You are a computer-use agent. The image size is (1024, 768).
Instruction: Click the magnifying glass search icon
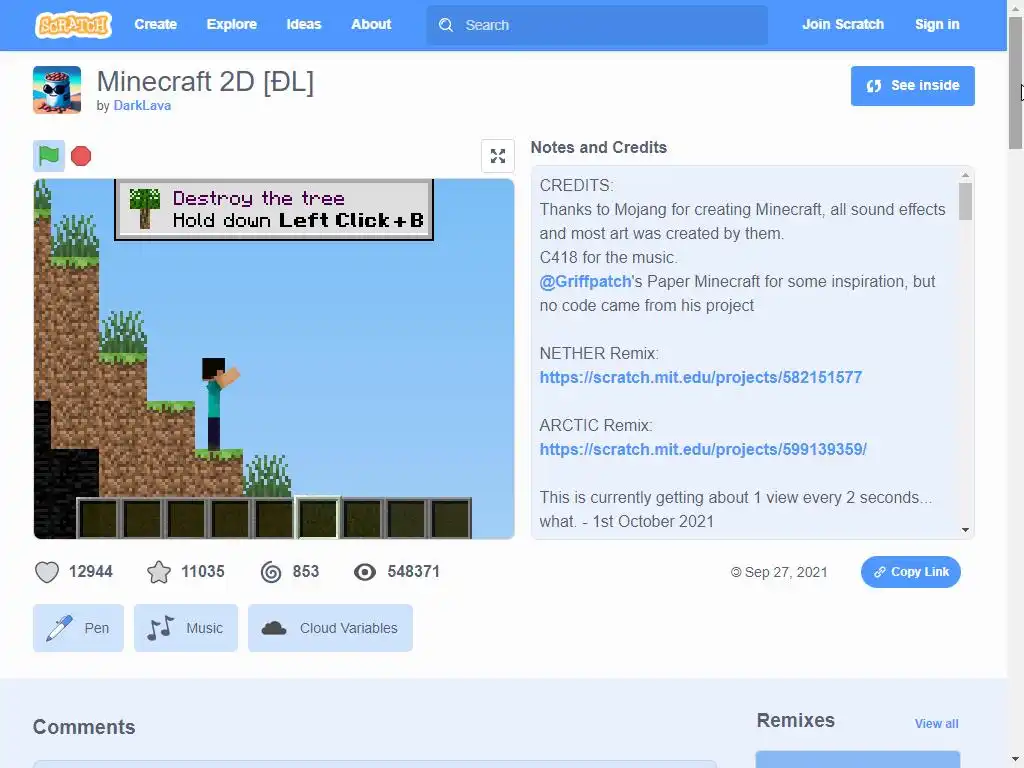[446, 25]
